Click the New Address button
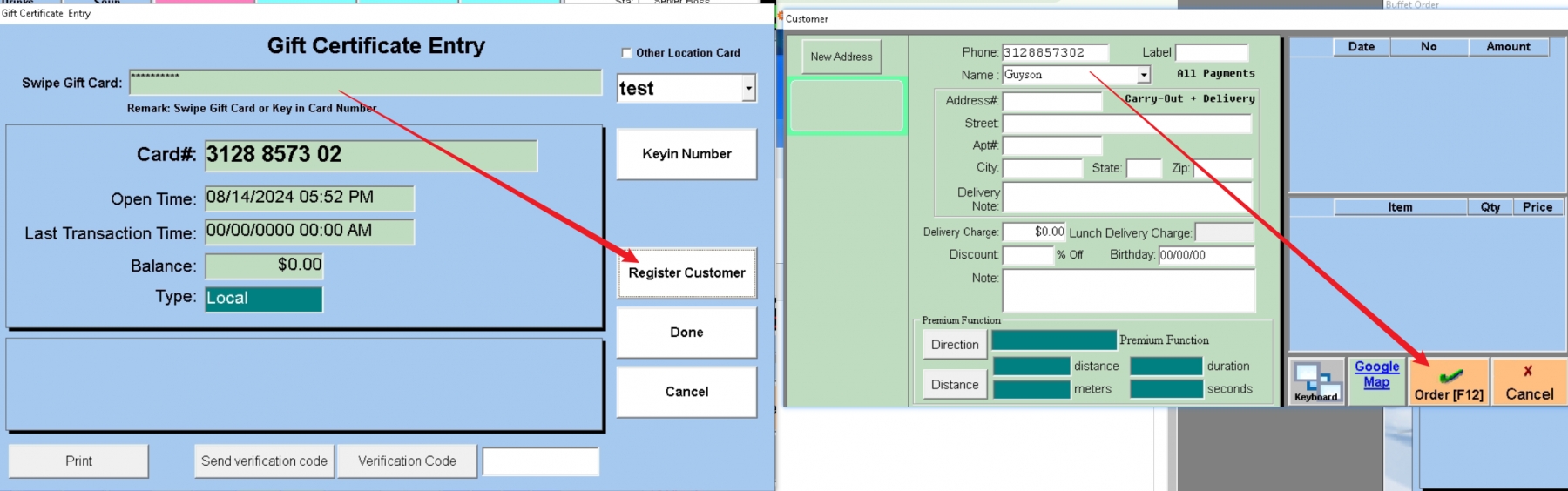 [841, 57]
